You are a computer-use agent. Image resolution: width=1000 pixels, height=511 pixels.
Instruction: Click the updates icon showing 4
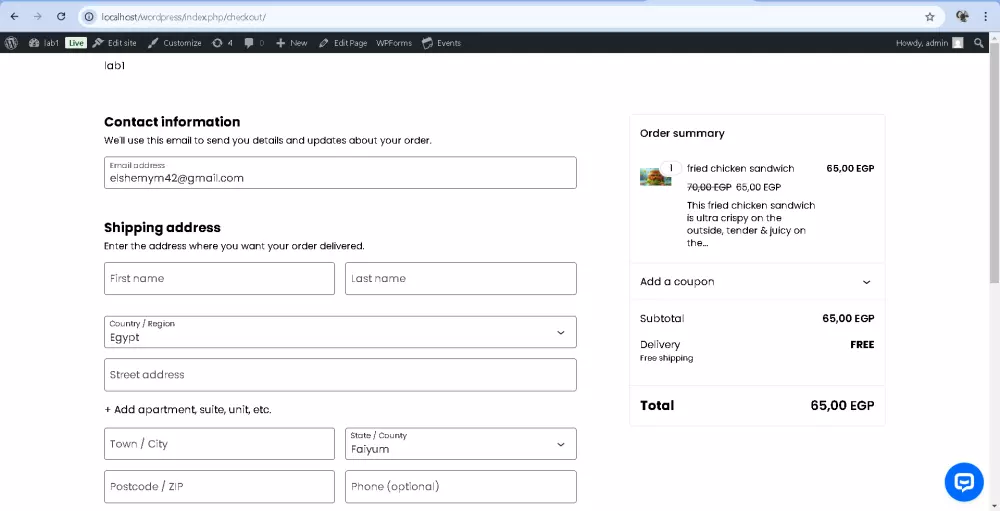(222, 43)
